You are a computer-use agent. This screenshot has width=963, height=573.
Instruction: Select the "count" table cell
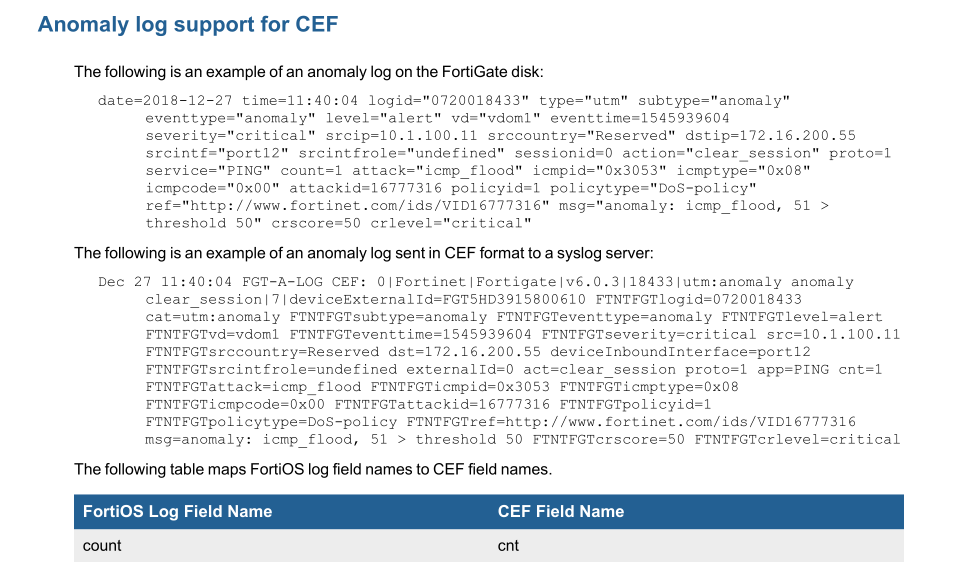tap(102, 545)
